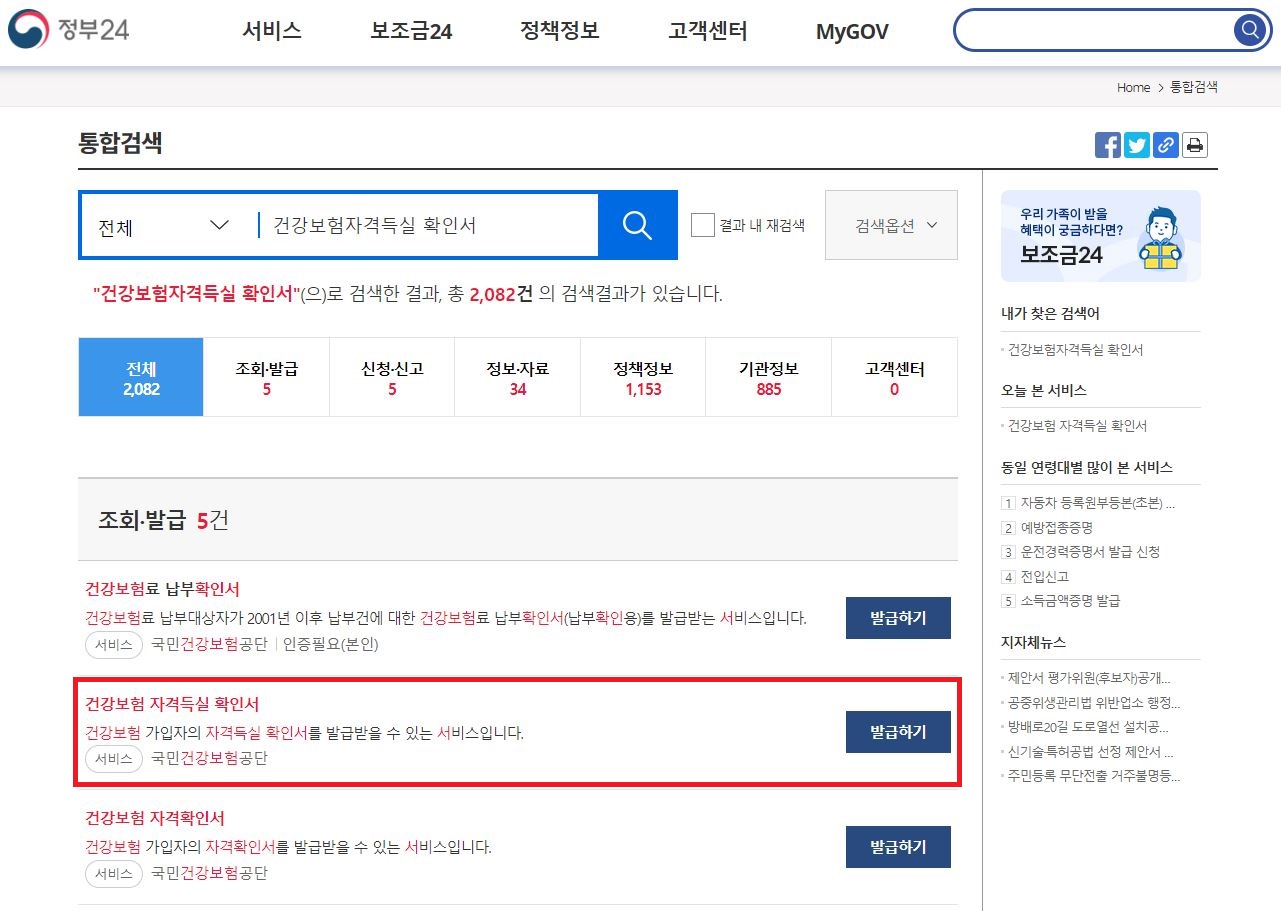Viewport: 1281px width, 911px height.
Task: Share results via the Facebook icon
Action: (1107, 145)
